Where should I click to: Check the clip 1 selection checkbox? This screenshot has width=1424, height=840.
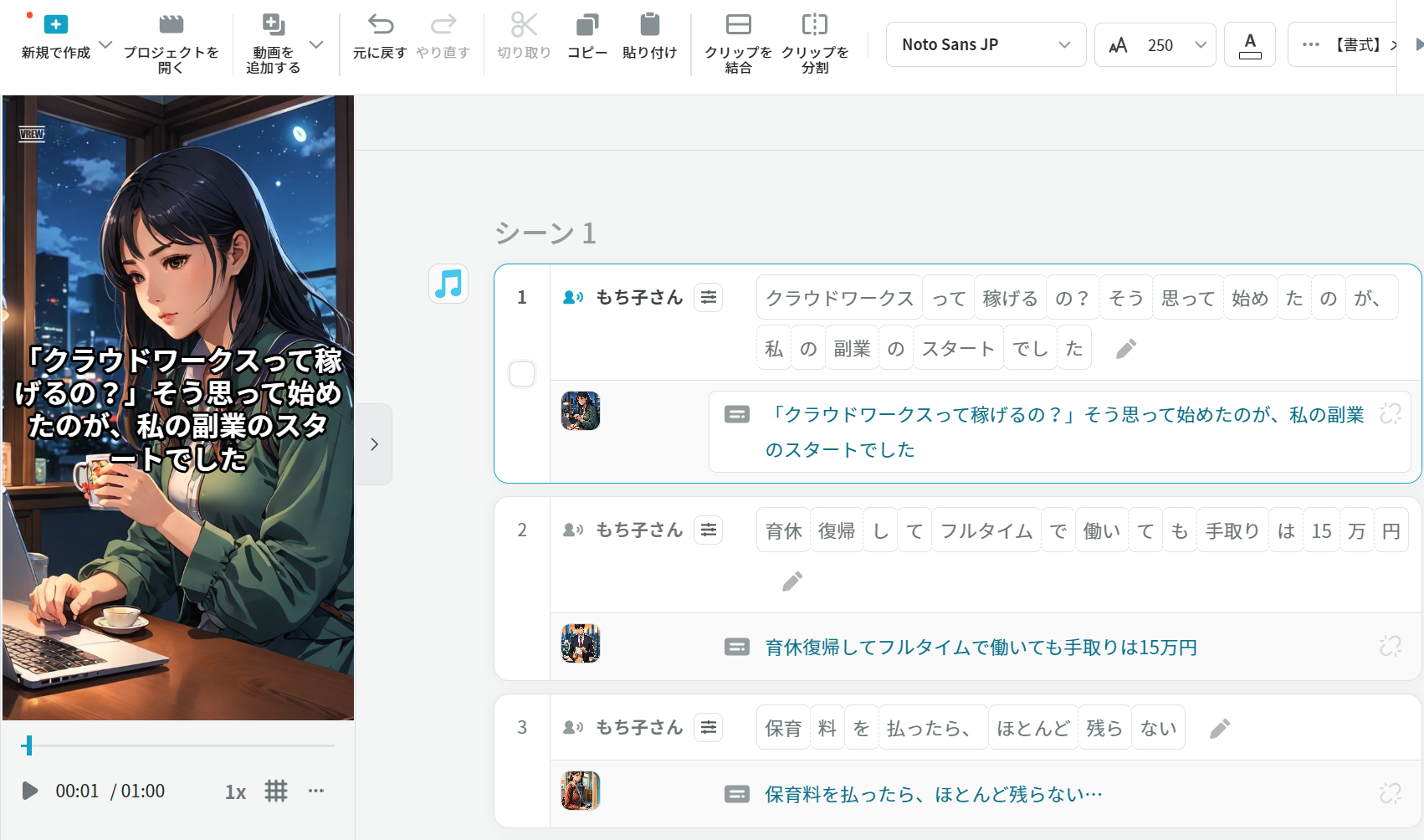coord(522,374)
